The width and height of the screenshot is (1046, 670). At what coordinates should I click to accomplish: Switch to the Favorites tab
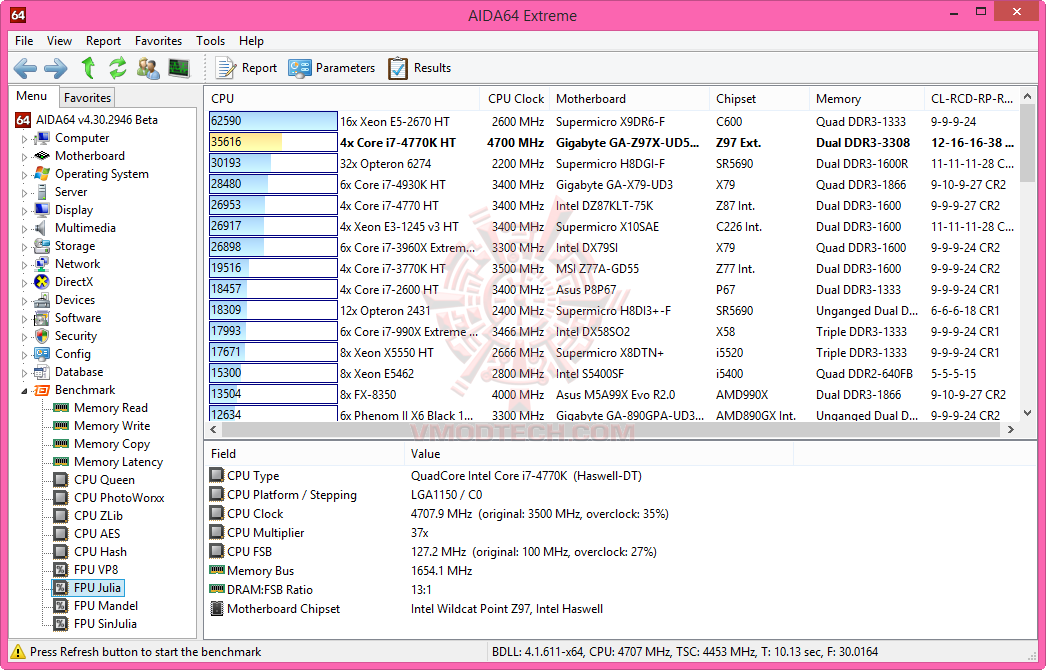click(x=87, y=97)
